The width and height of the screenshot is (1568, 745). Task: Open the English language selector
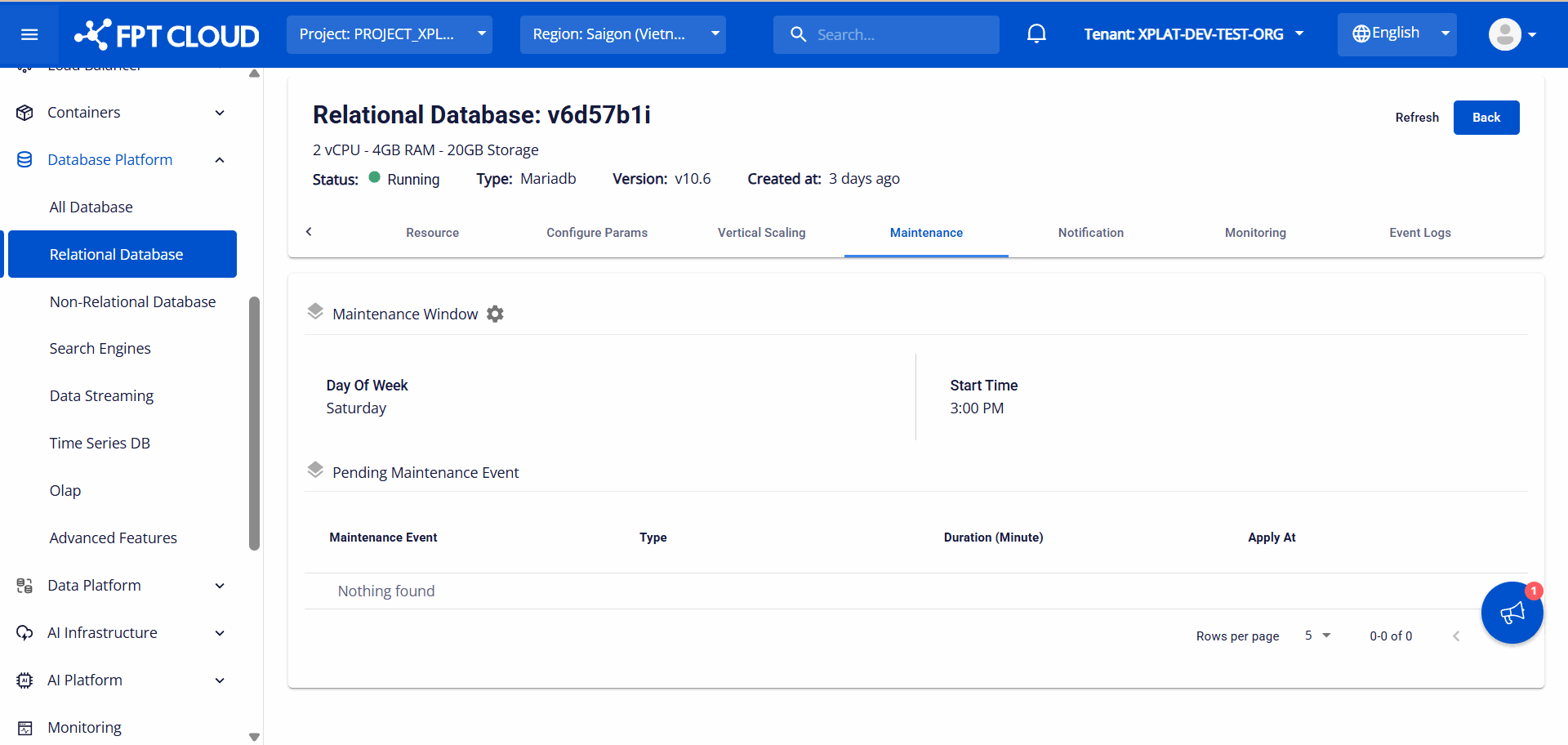(x=1396, y=34)
